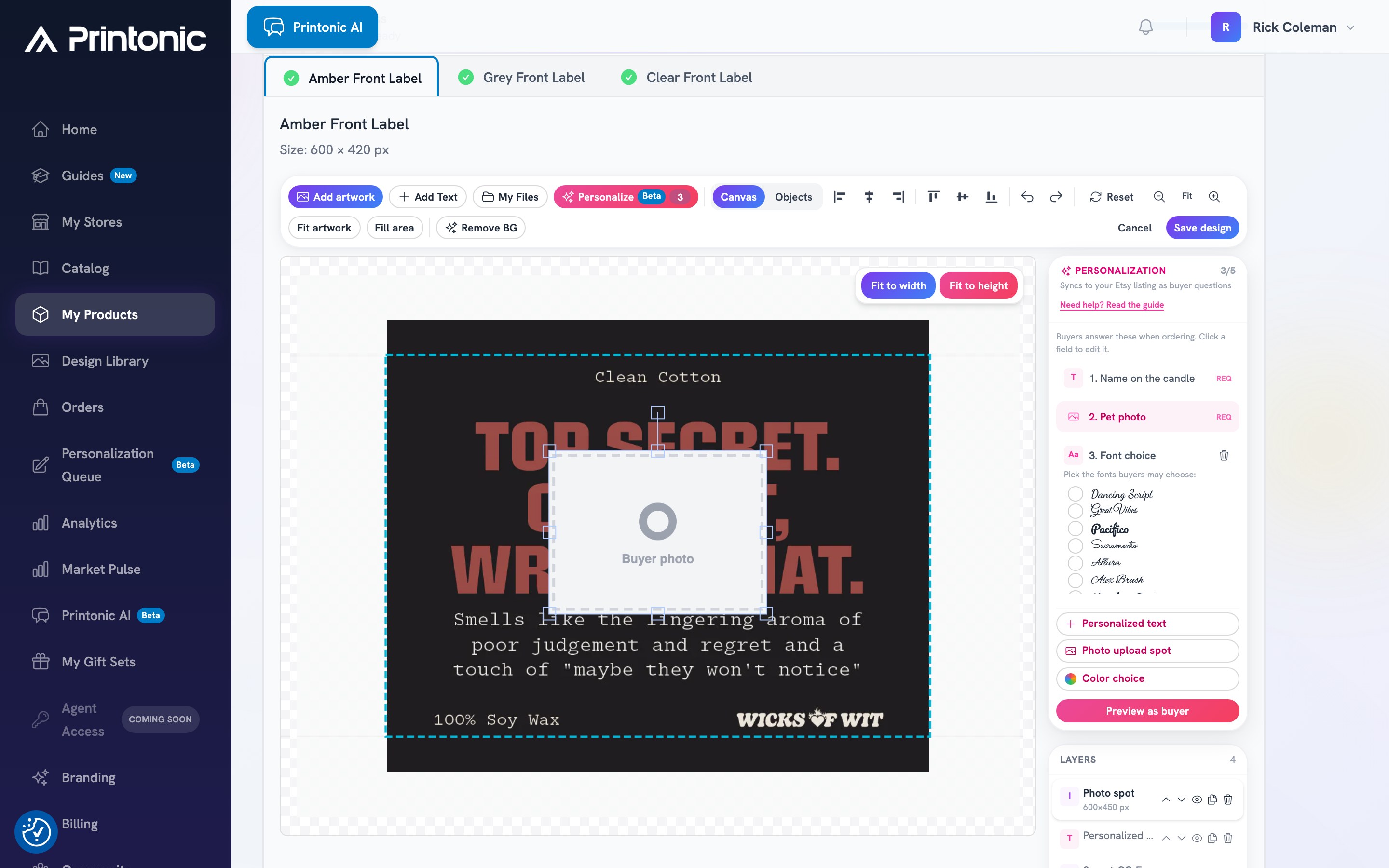Select the Pacifico font option

(x=1075, y=528)
